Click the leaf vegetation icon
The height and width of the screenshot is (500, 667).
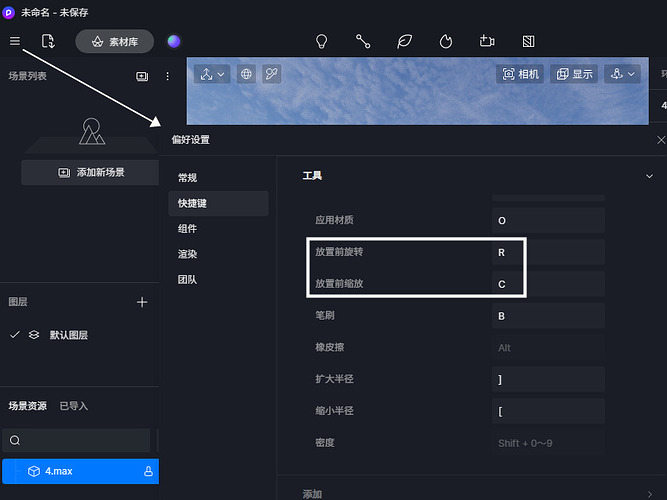tap(404, 41)
